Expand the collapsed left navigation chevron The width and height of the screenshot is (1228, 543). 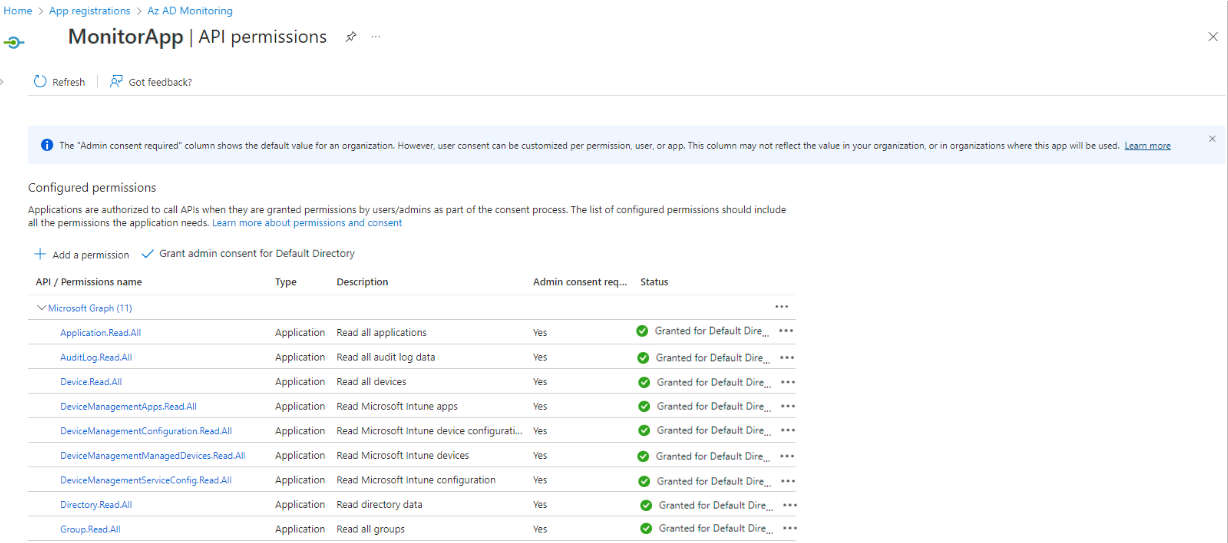pyautogui.click(x=2, y=82)
